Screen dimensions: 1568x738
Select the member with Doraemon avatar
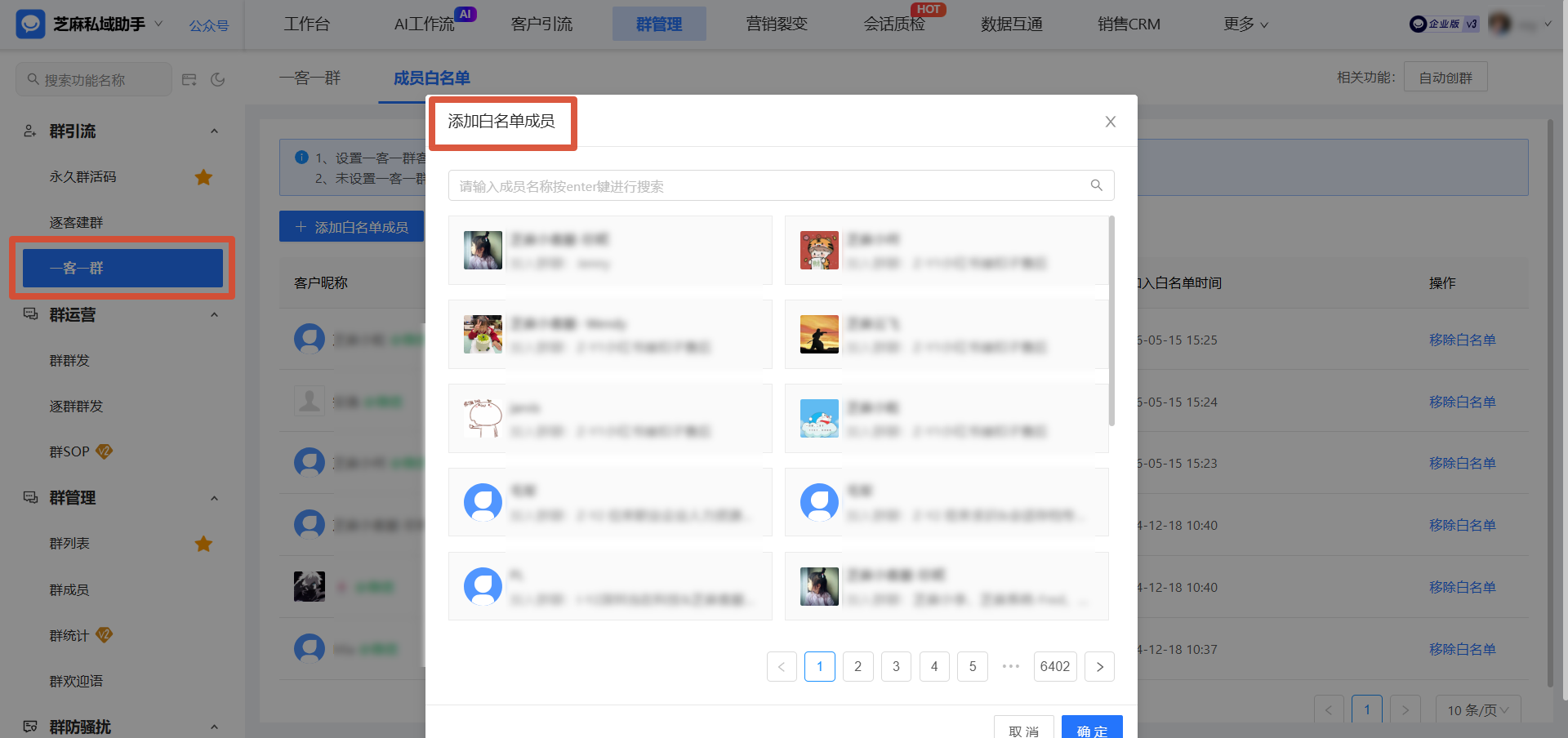point(947,419)
